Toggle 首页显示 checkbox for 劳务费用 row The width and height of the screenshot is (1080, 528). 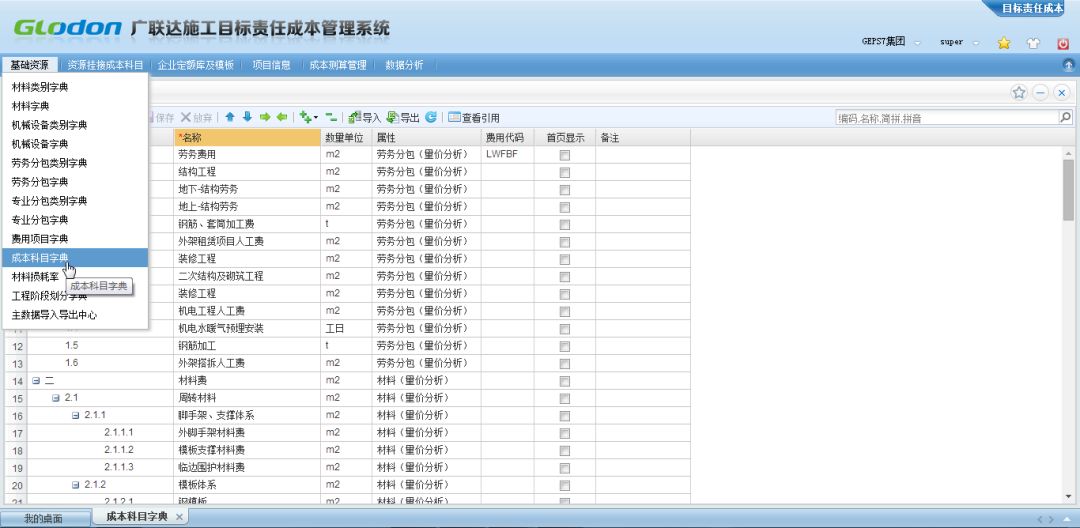565,155
